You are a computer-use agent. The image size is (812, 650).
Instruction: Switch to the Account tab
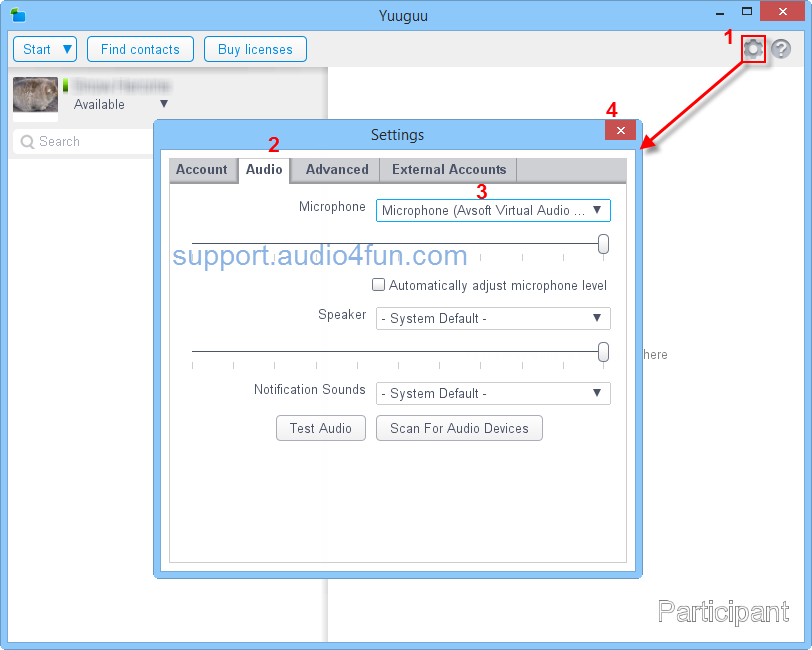(201, 169)
